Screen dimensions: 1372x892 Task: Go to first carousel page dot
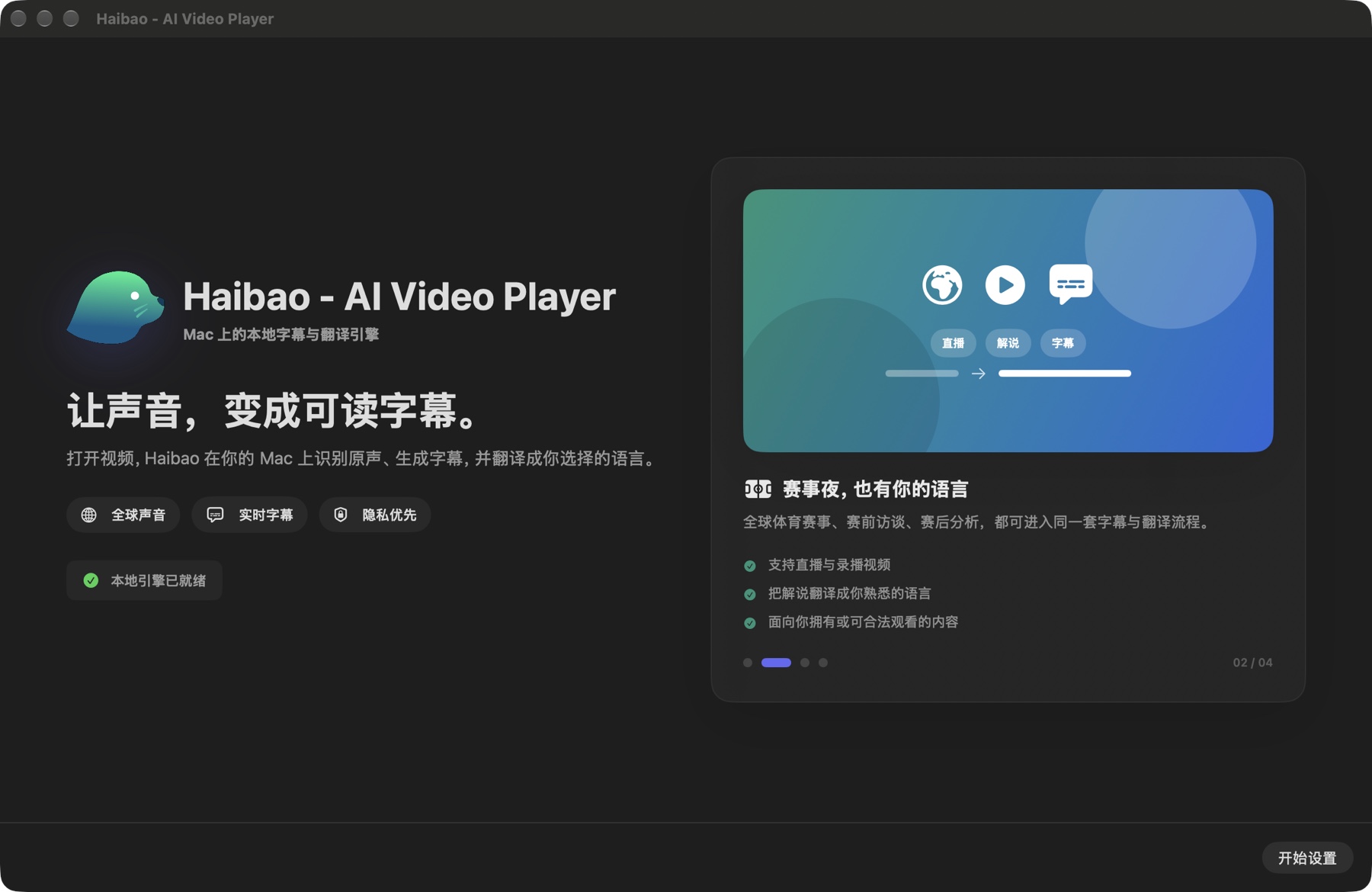[748, 663]
